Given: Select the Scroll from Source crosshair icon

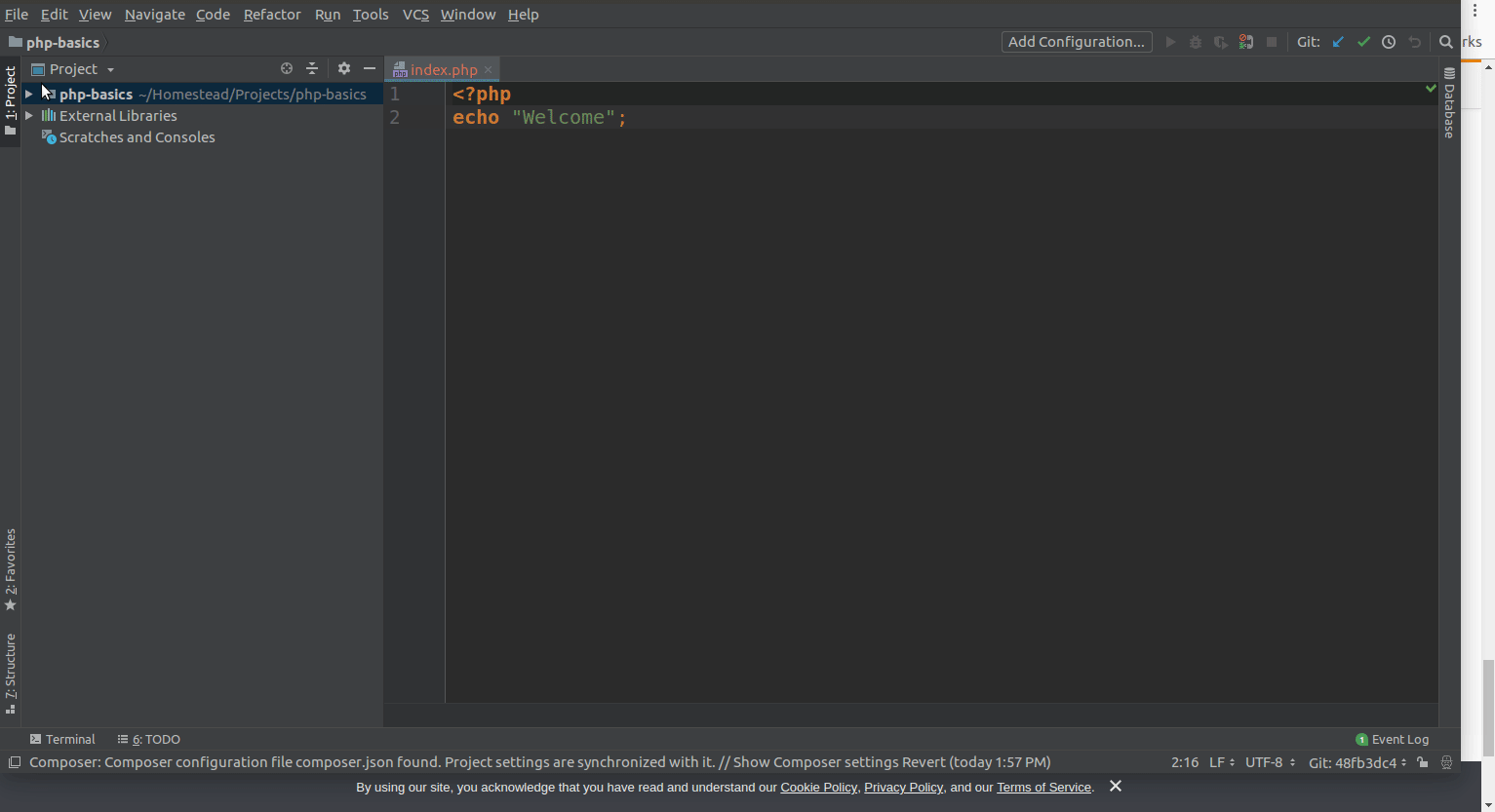Looking at the screenshot, I should tap(286, 68).
